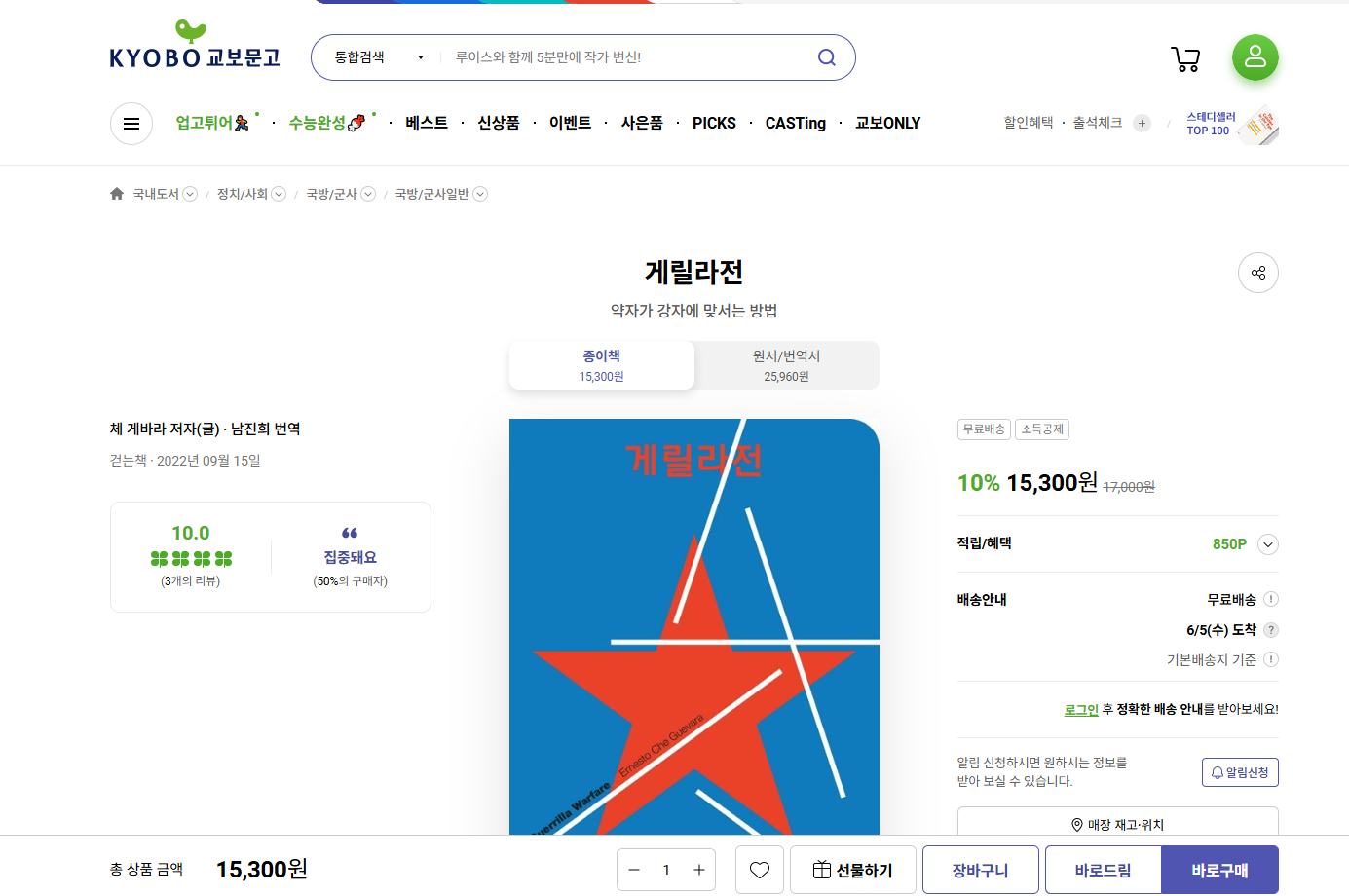Open the 통합검색 search category dropdown
1349x896 pixels.
[379, 57]
